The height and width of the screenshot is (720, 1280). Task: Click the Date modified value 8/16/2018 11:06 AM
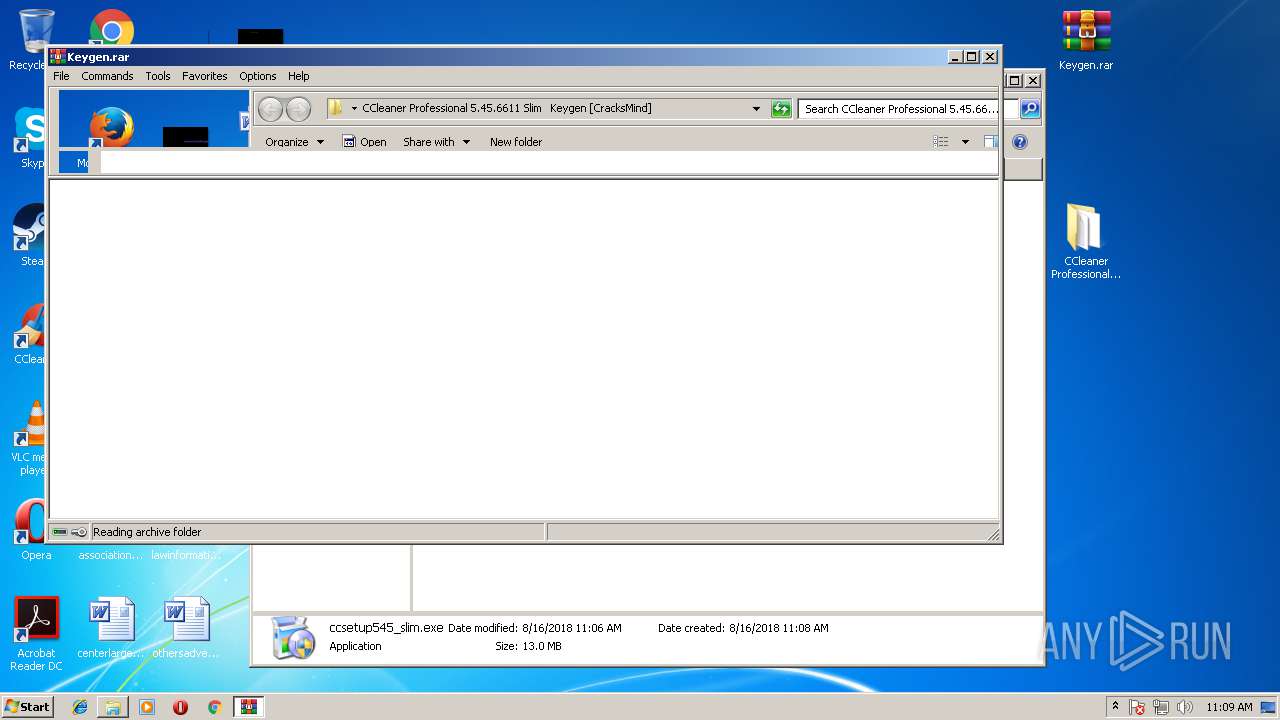572,628
